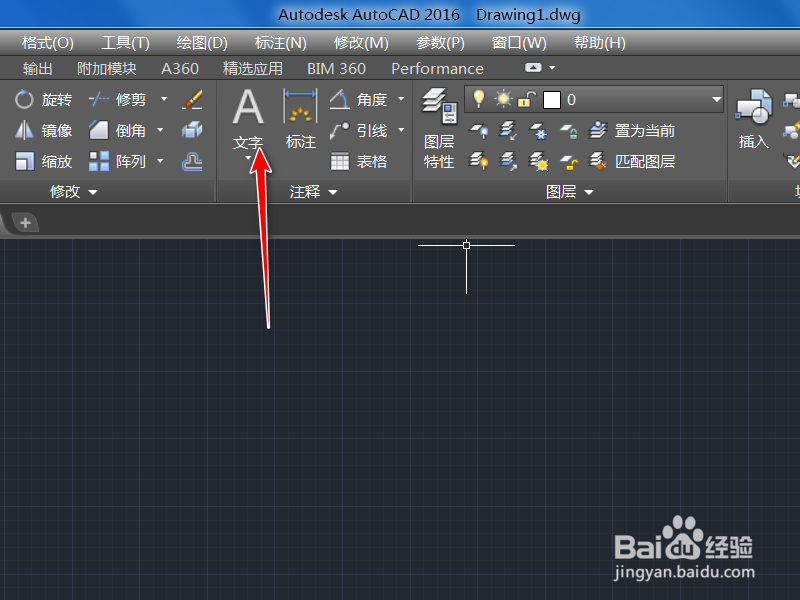Switch to the BIM 360 ribbon tab

point(336,68)
